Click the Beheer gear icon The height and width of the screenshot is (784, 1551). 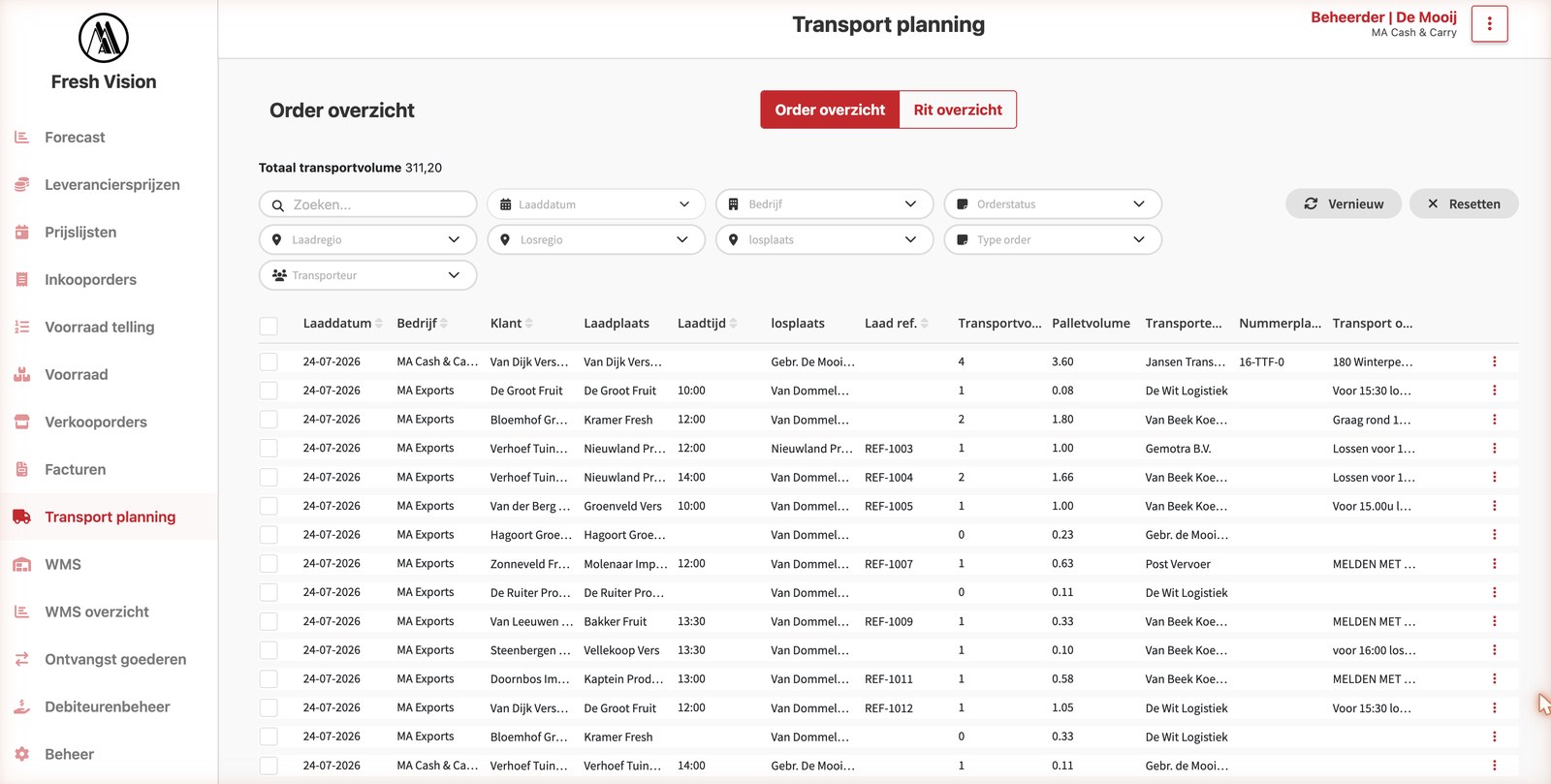[21, 755]
